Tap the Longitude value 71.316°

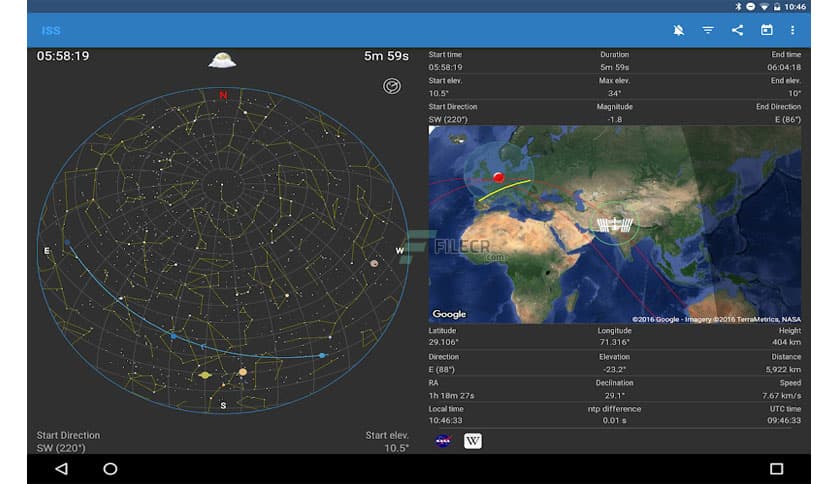pos(614,342)
